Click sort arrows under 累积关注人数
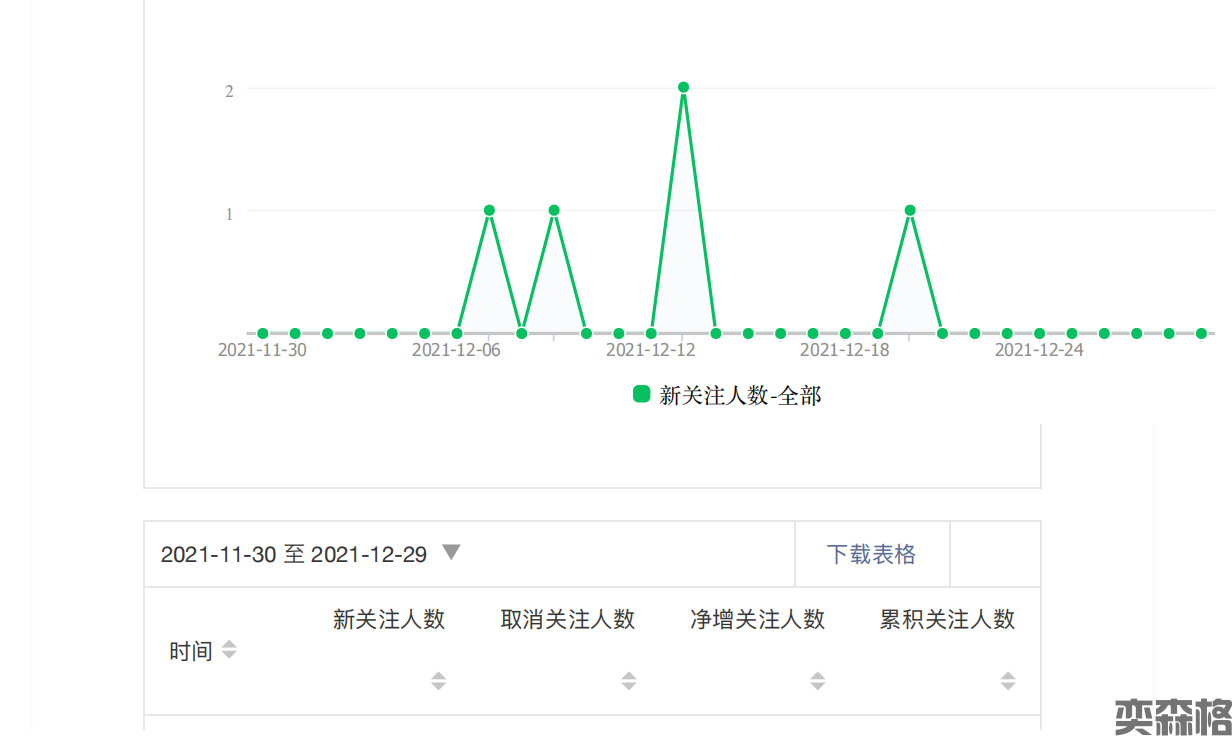Viewport: 1232px width, 736px height. [x=1008, y=681]
